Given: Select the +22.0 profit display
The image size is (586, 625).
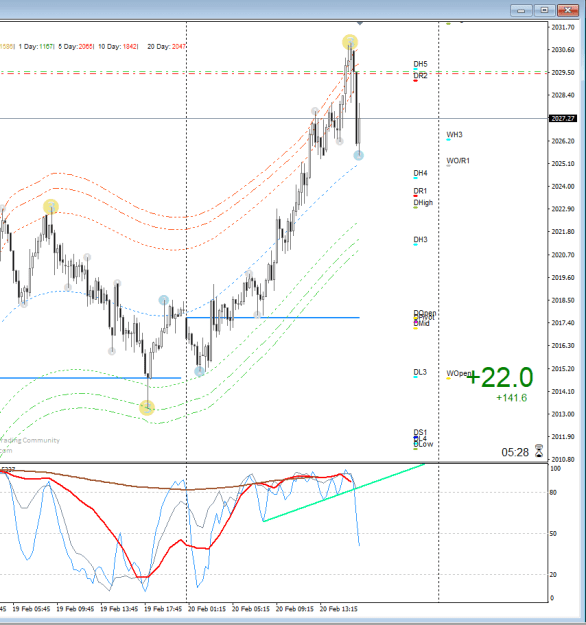Looking at the screenshot, I should point(500,377).
